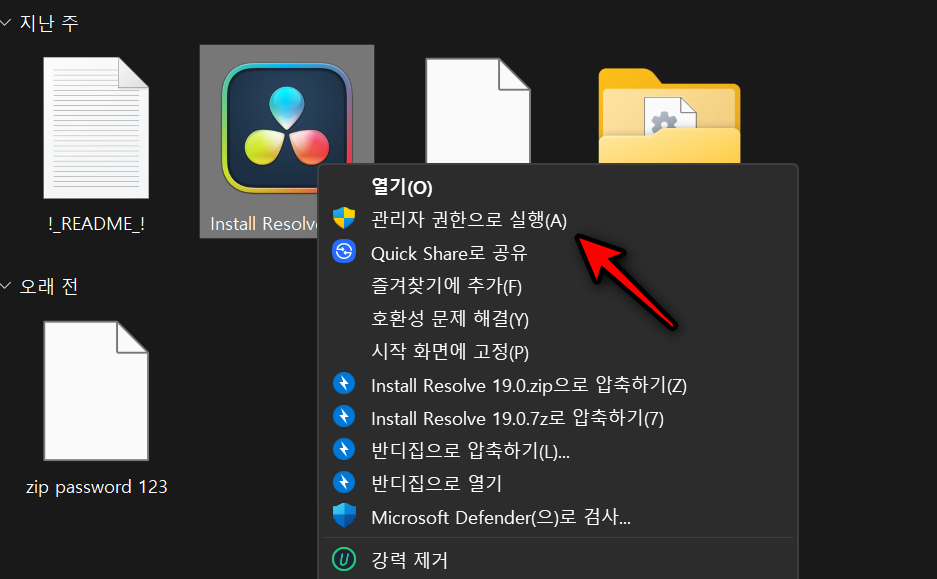Select the !_README_! text file icon

click(x=96, y=128)
